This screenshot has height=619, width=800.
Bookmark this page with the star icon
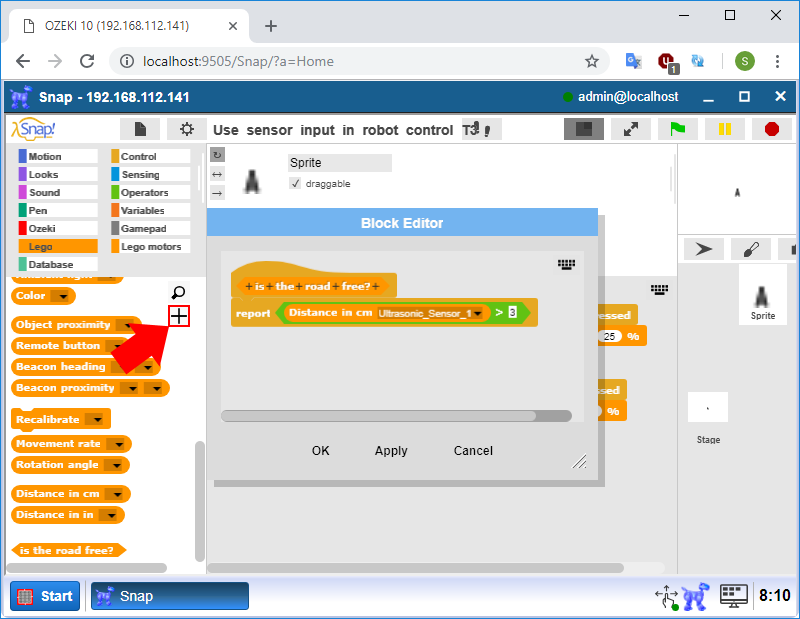pyautogui.click(x=591, y=61)
